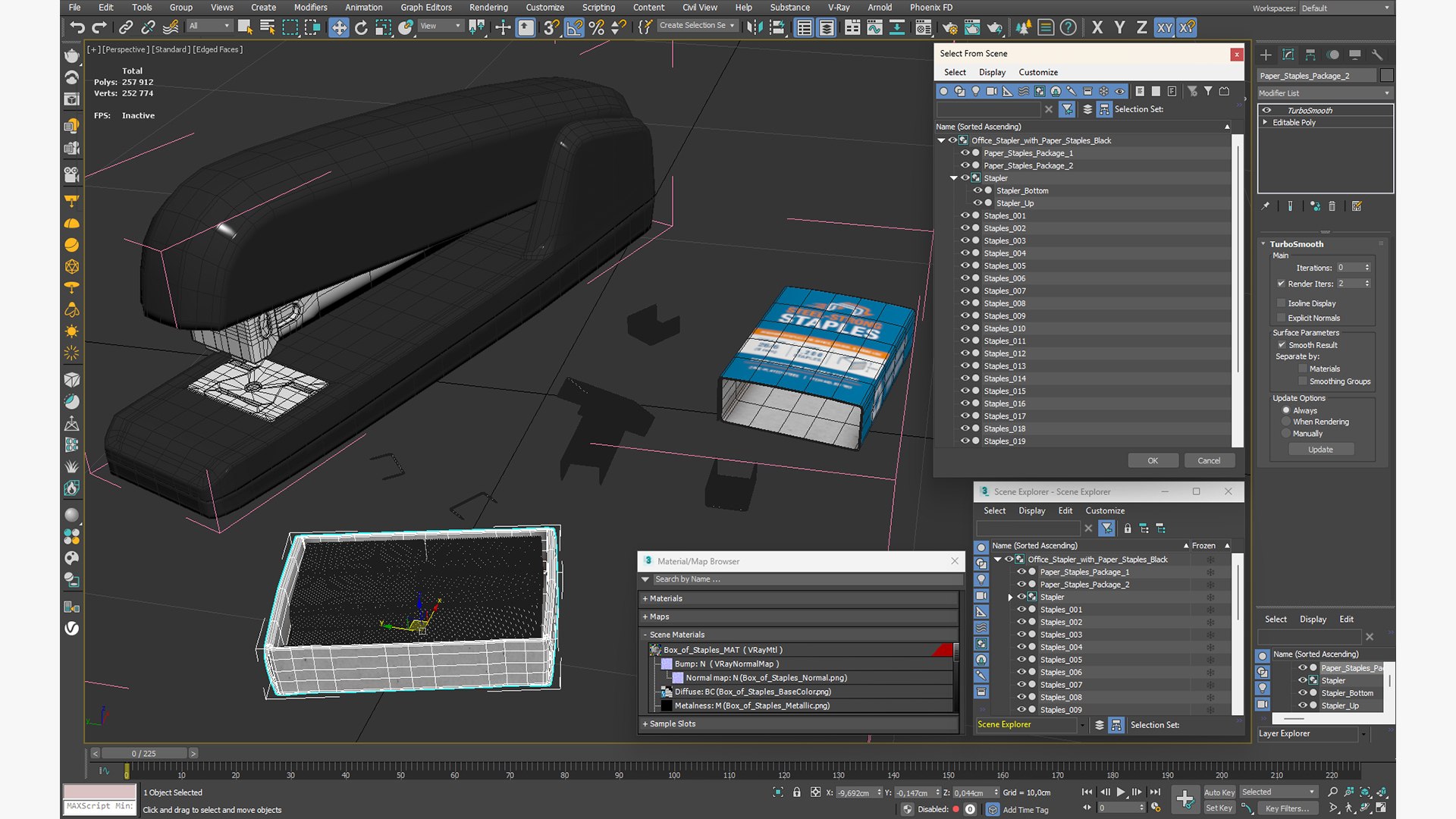1456x819 pixels.
Task: Toggle the Render Iters checkbox
Action: 1282,284
